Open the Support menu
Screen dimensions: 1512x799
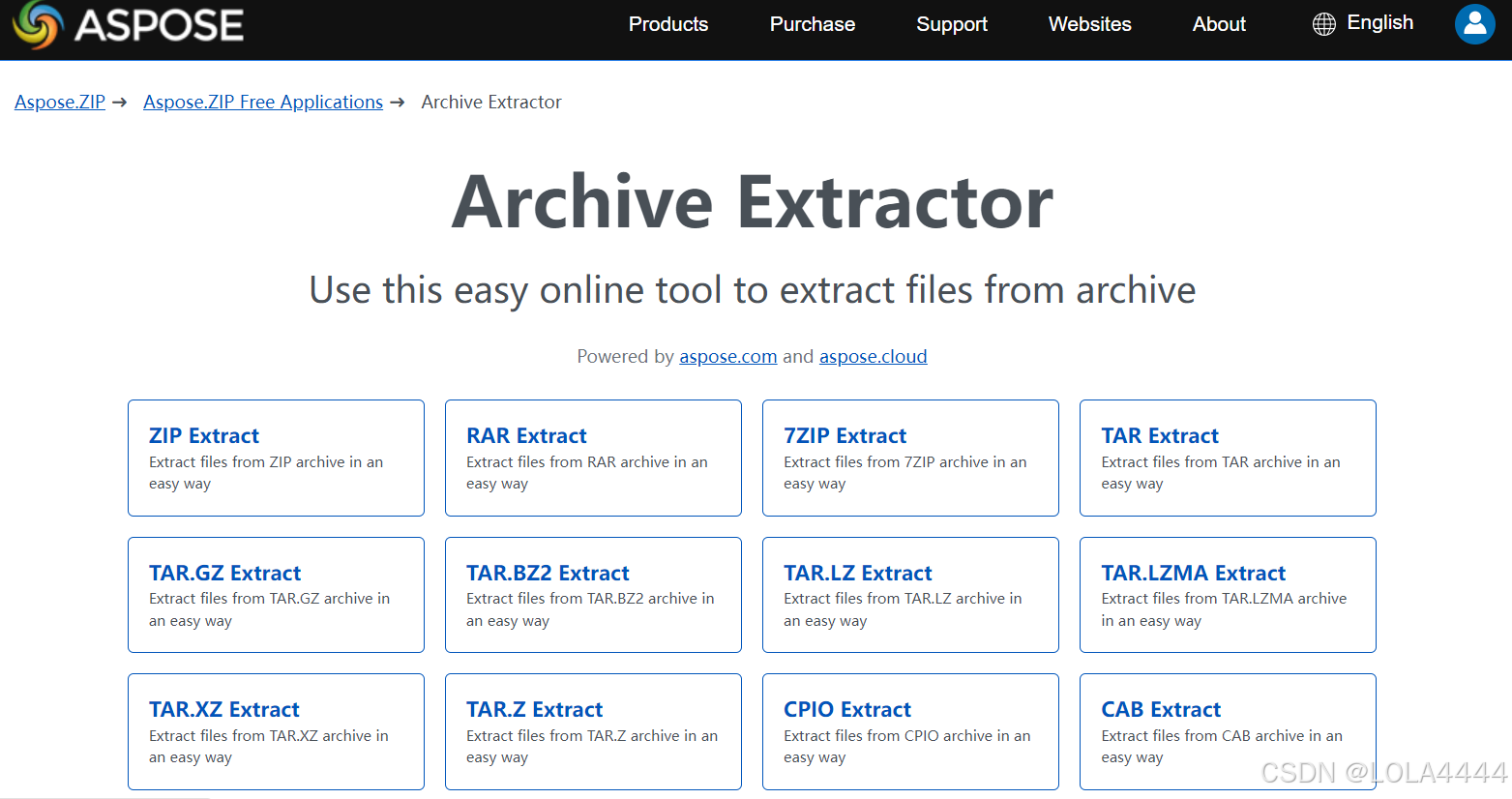(952, 24)
